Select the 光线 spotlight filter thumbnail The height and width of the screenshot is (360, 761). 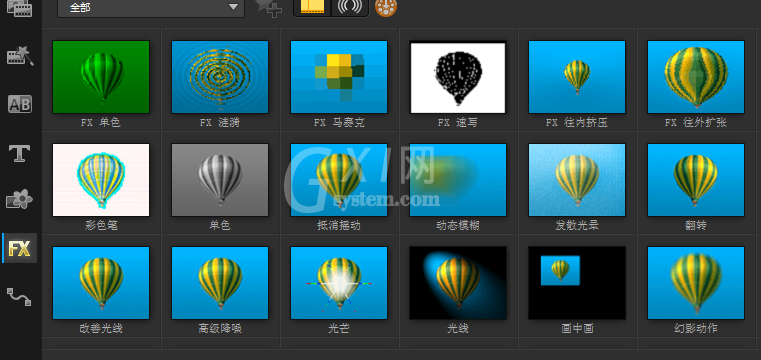pyautogui.click(x=458, y=283)
